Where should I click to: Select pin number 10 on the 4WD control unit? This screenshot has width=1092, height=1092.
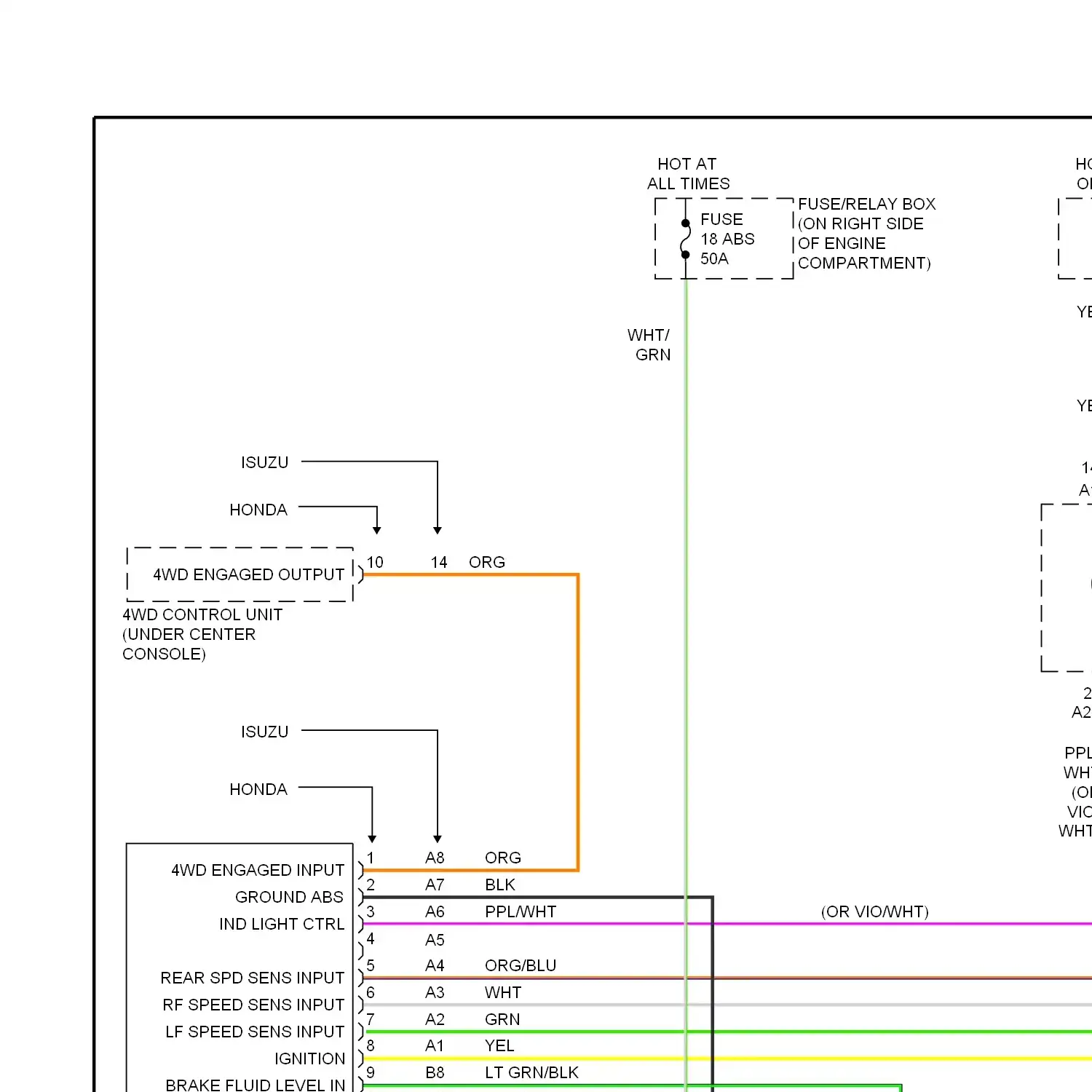[375, 562]
